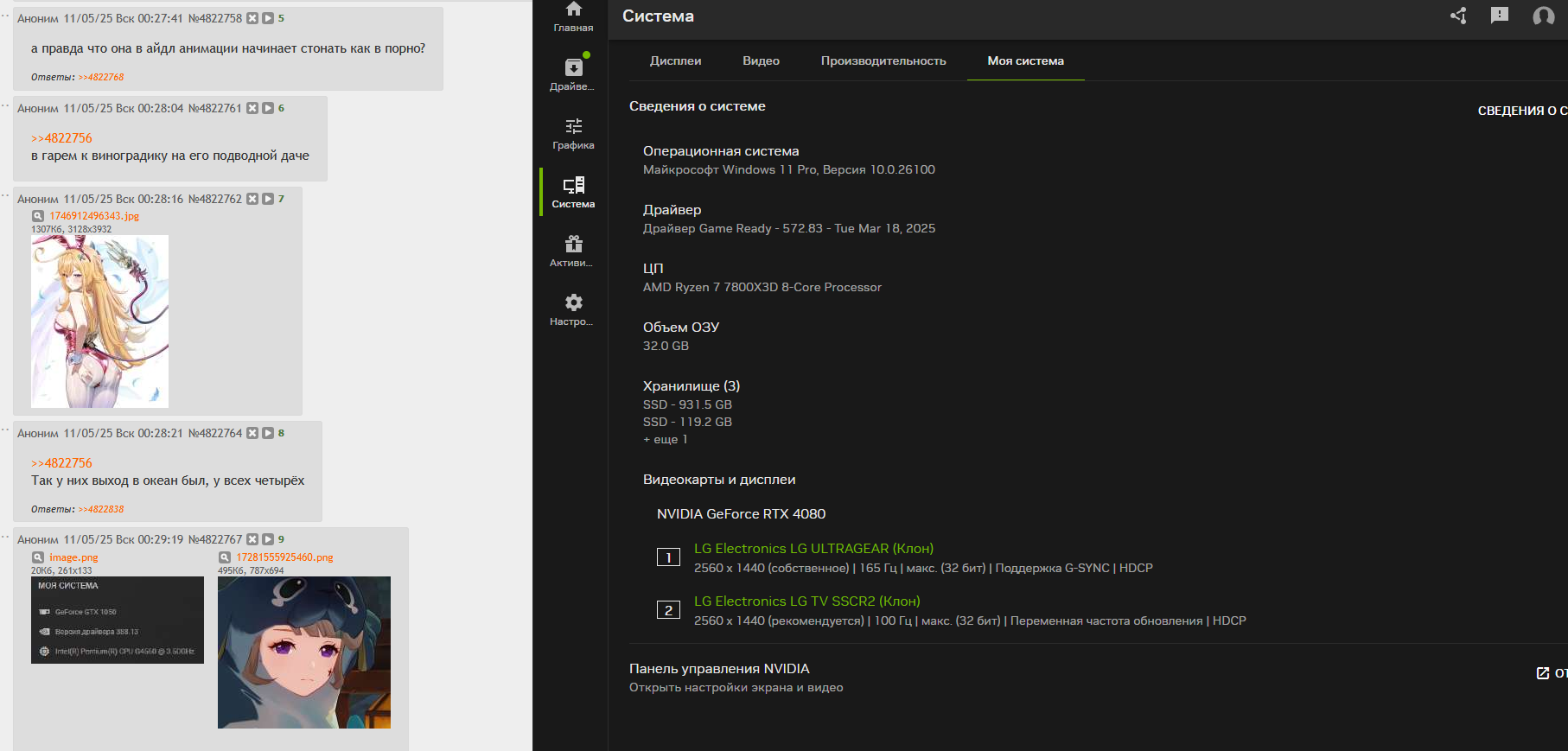Expand storage list via '+ еще 1'

pyautogui.click(x=666, y=439)
